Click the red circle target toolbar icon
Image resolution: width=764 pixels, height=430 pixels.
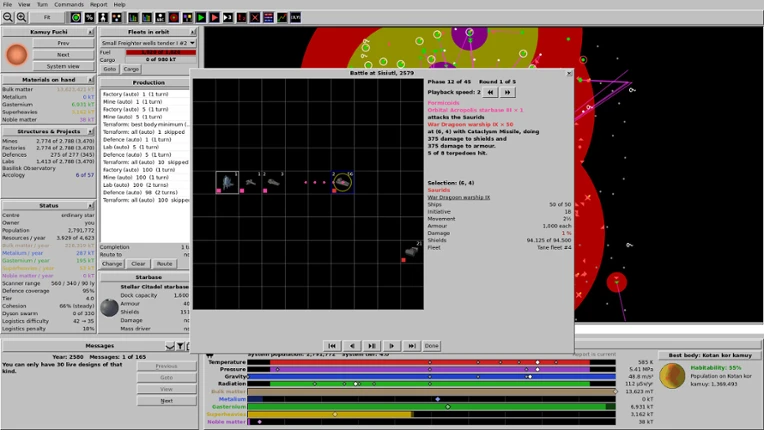coord(173,18)
